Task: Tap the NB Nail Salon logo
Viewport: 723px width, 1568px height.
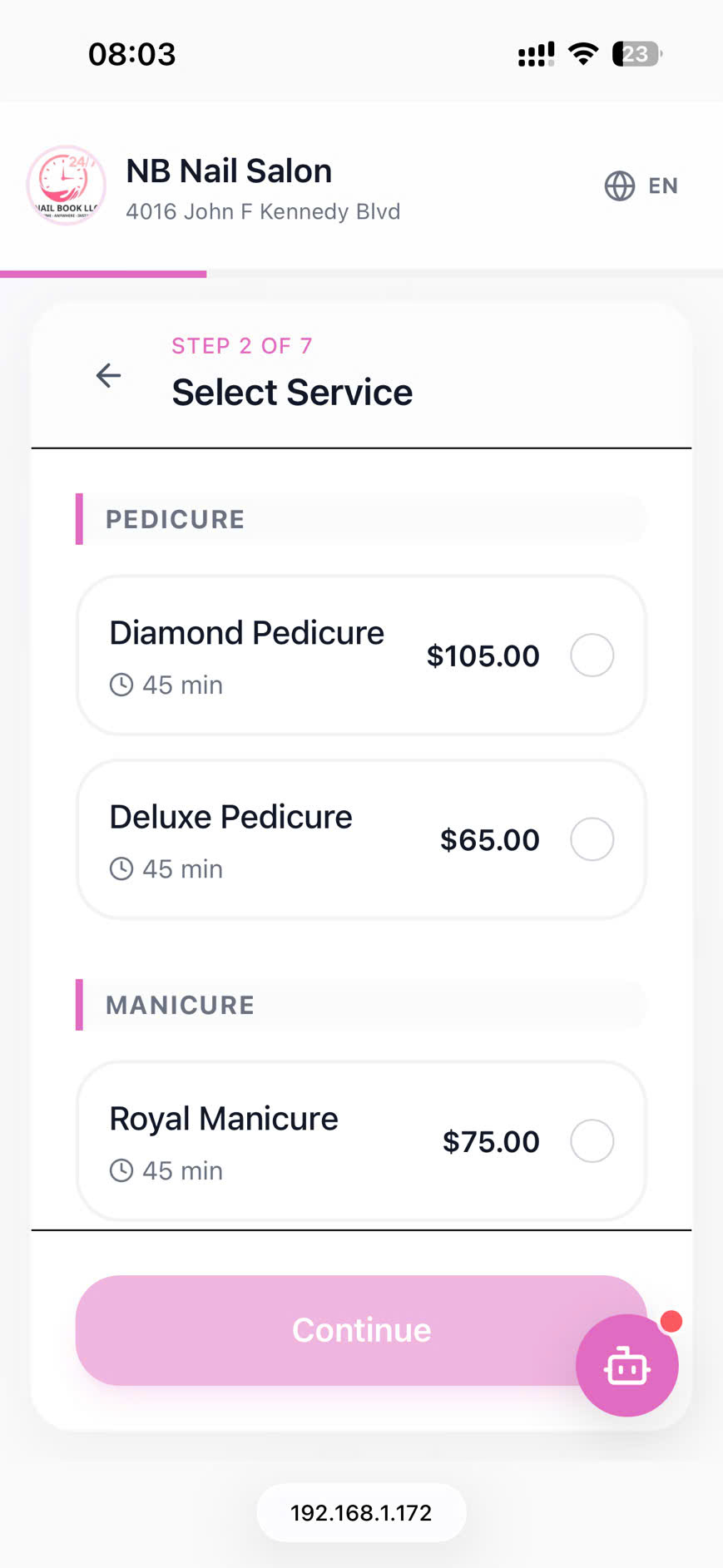Action: click(67, 185)
